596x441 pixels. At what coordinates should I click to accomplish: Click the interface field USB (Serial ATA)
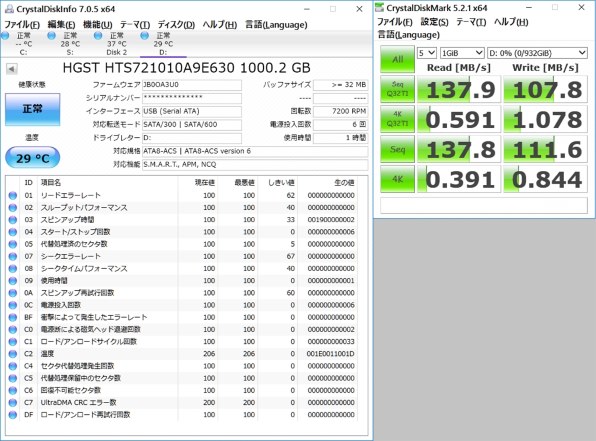pos(192,111)
